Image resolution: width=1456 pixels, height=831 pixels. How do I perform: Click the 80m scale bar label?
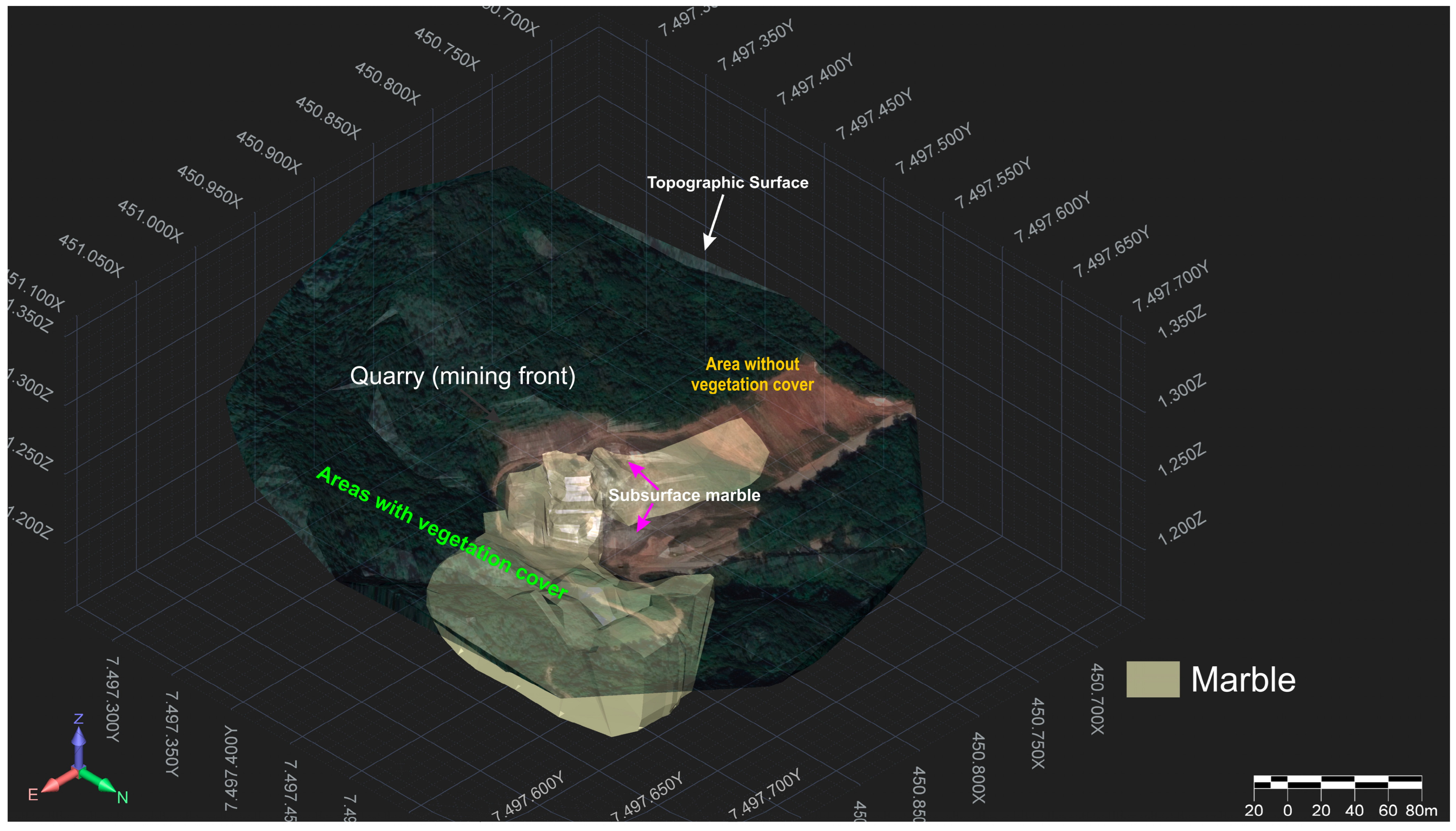[1421, 810]
